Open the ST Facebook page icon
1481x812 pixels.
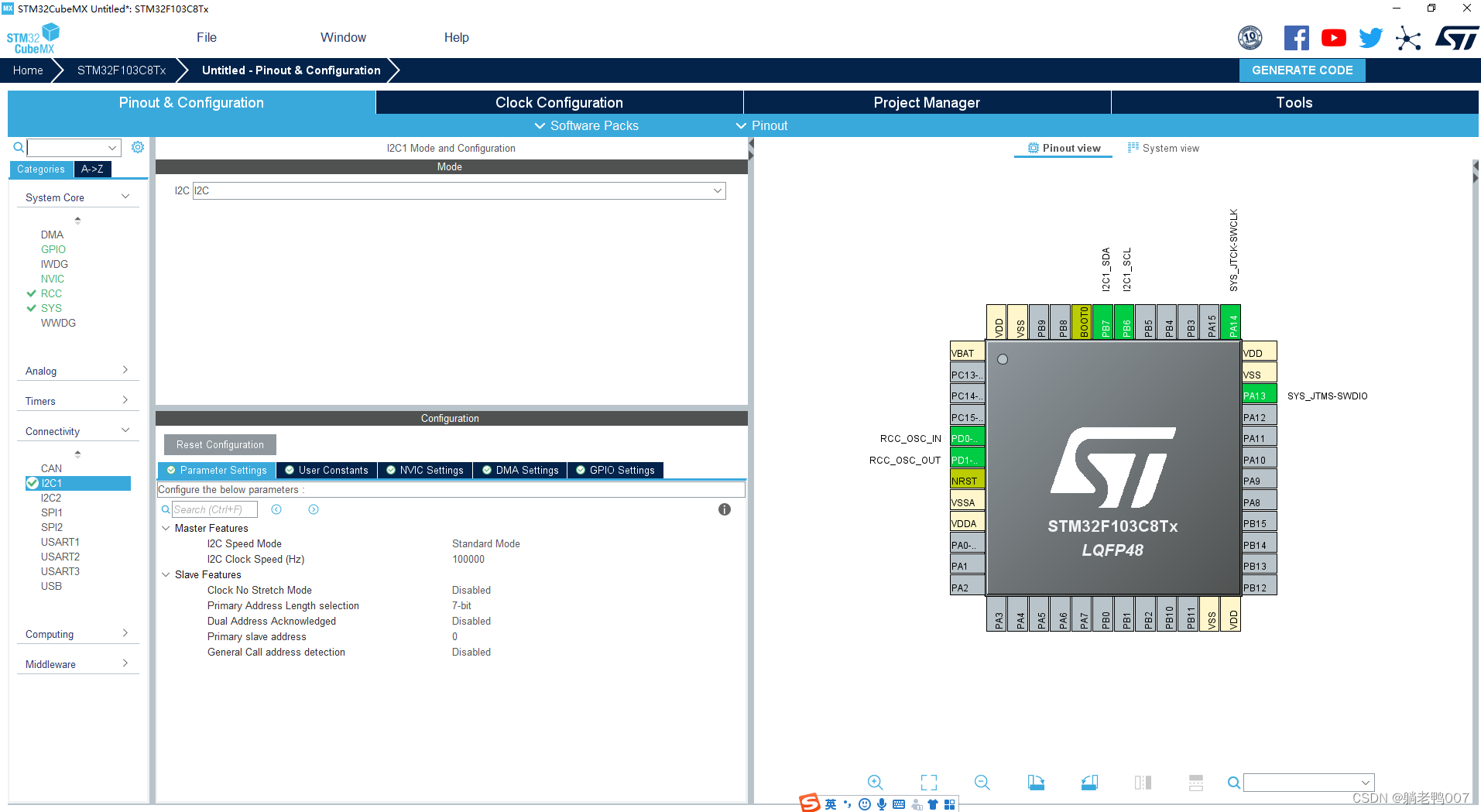(x=1296, y=38)
